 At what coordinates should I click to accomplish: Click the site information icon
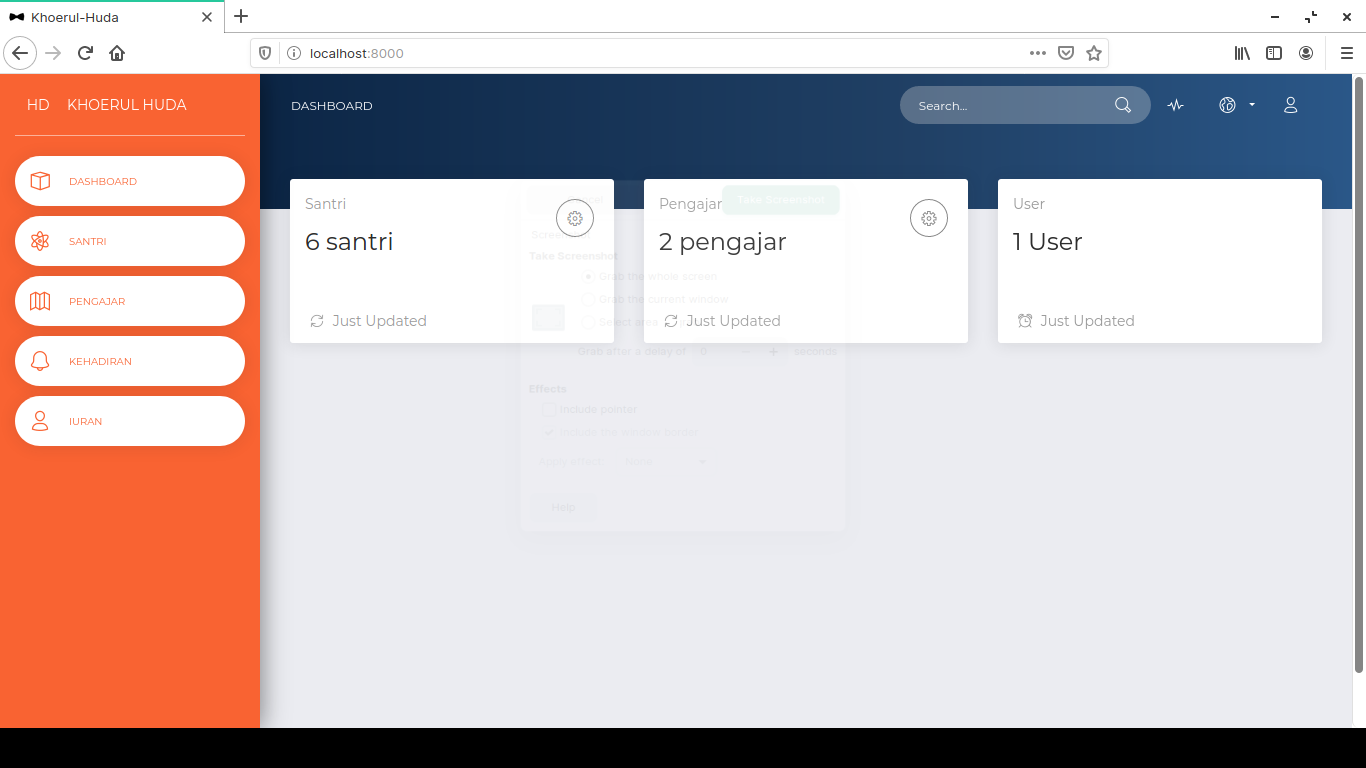294,53
